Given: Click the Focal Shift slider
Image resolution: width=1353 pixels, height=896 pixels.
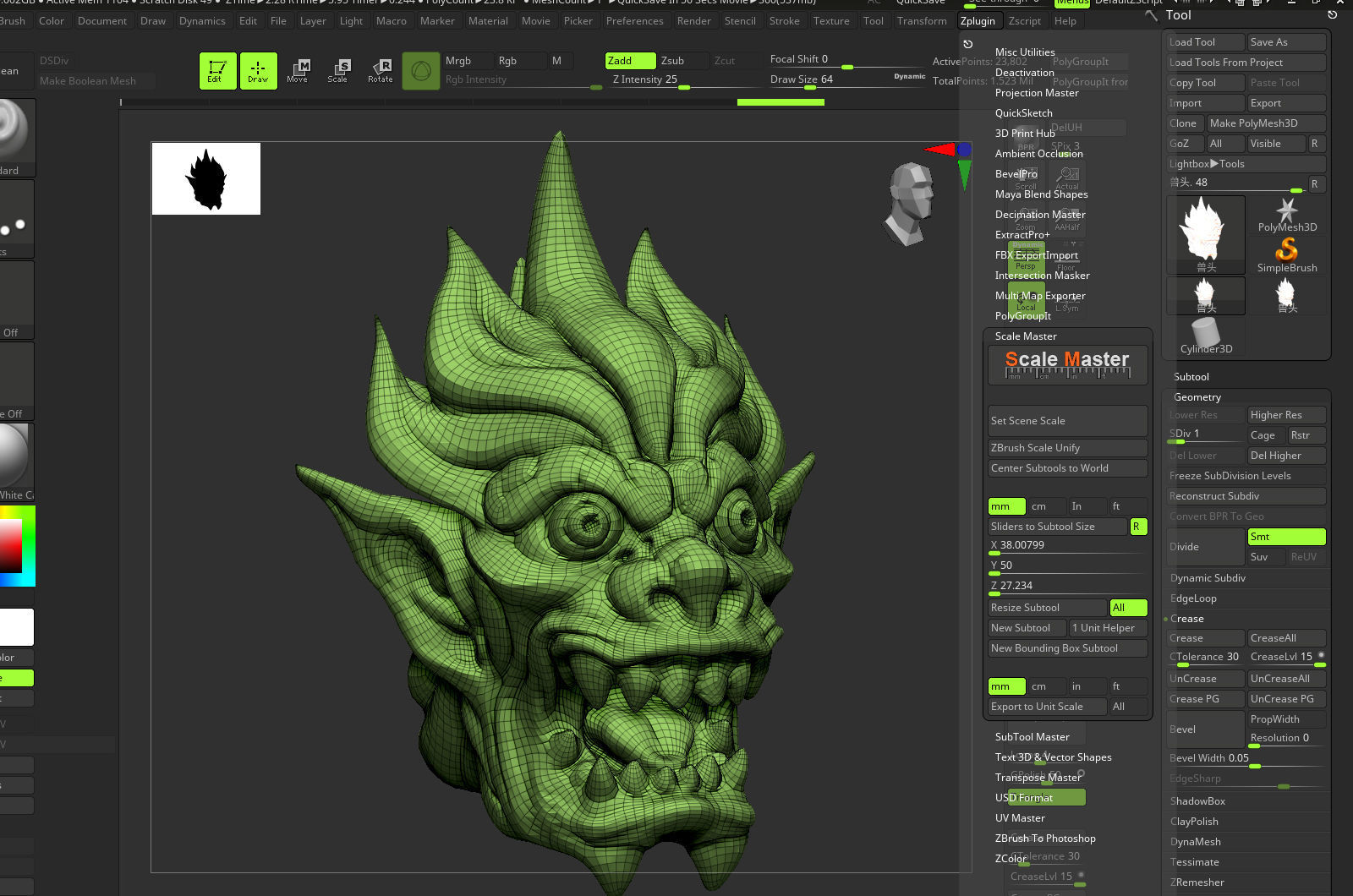Looking at the screenshot, I should pos(848,60).
